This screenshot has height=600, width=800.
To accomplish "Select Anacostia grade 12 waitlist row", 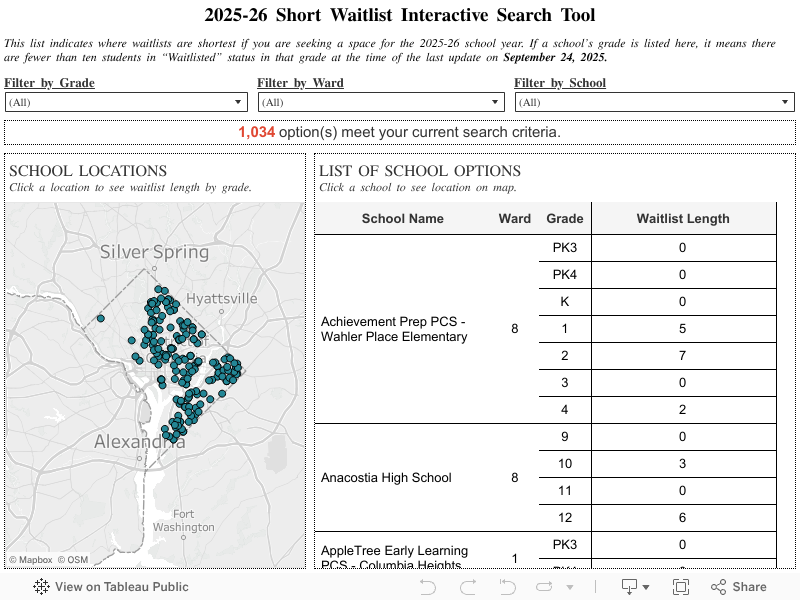I will tap(683, 518).
